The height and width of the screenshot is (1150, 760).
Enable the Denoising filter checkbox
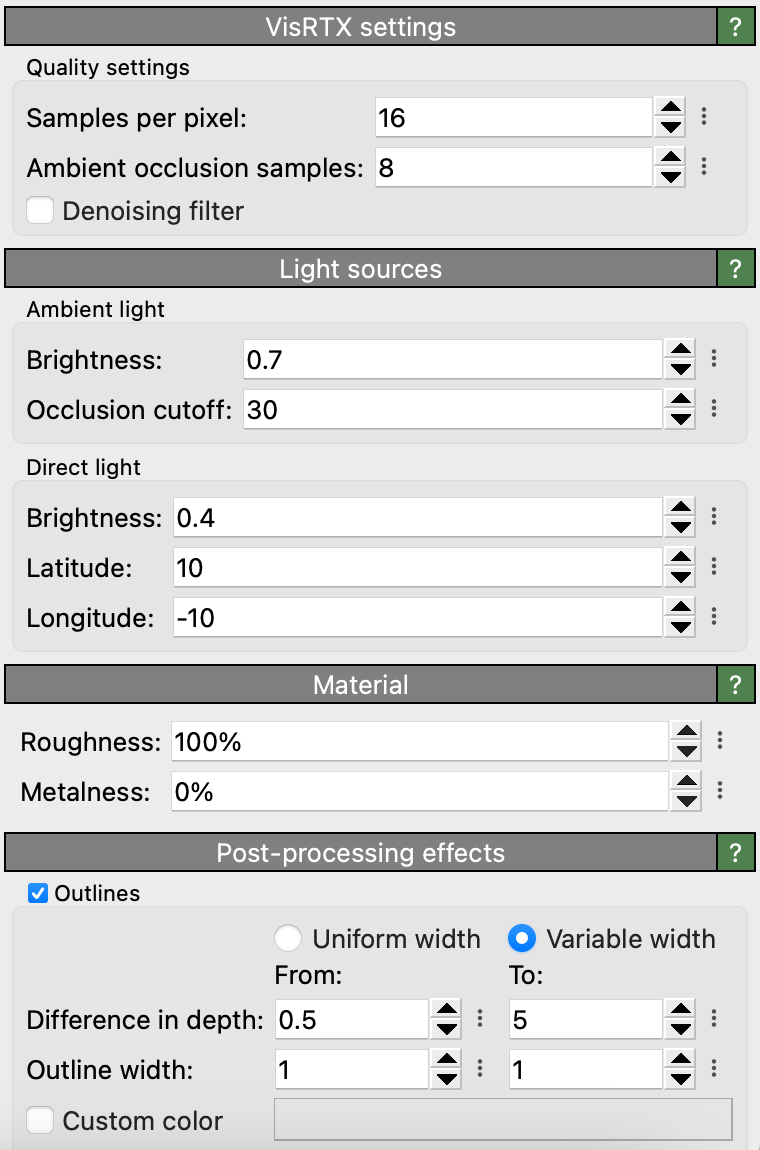click(40, 211)
